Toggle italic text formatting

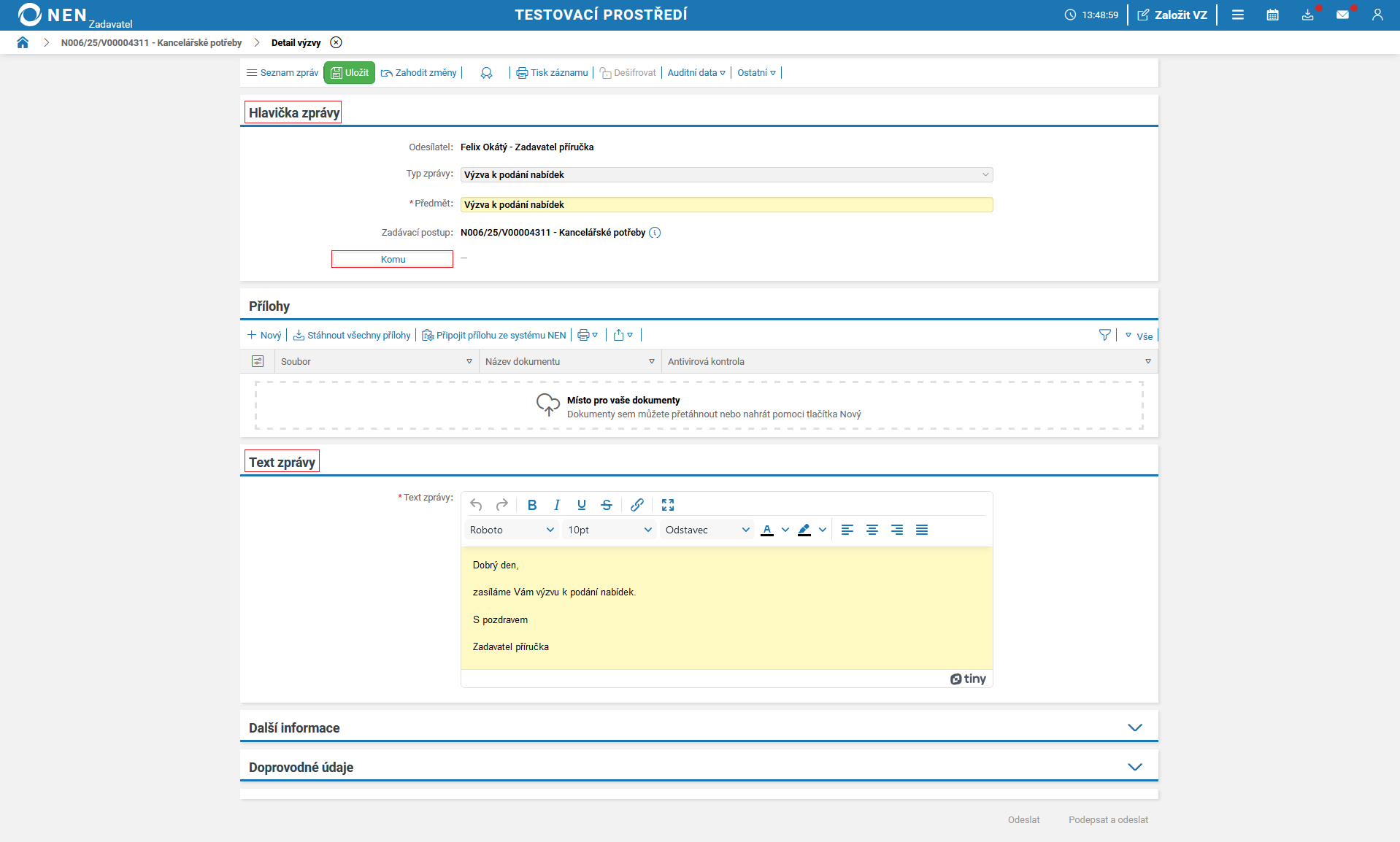[x=557, y=505]
